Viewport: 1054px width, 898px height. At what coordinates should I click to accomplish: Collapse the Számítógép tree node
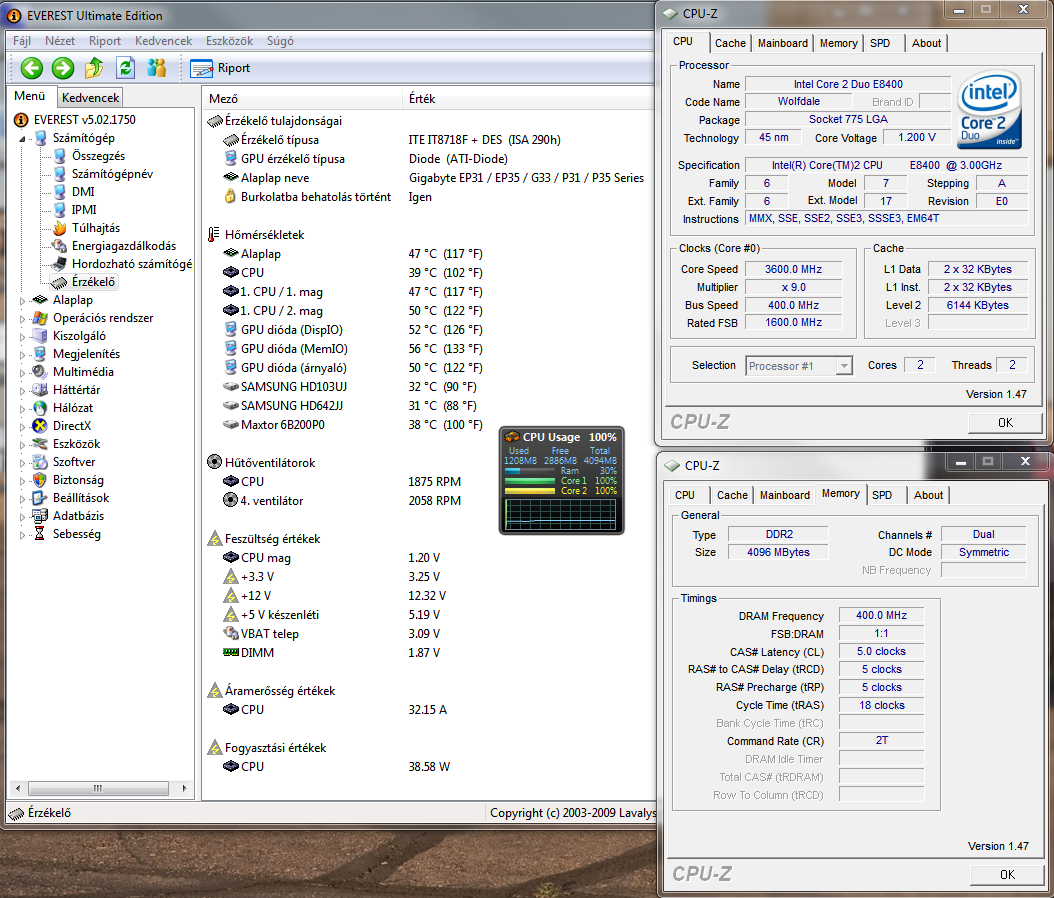pyautogui.click(x=22, y=138)
